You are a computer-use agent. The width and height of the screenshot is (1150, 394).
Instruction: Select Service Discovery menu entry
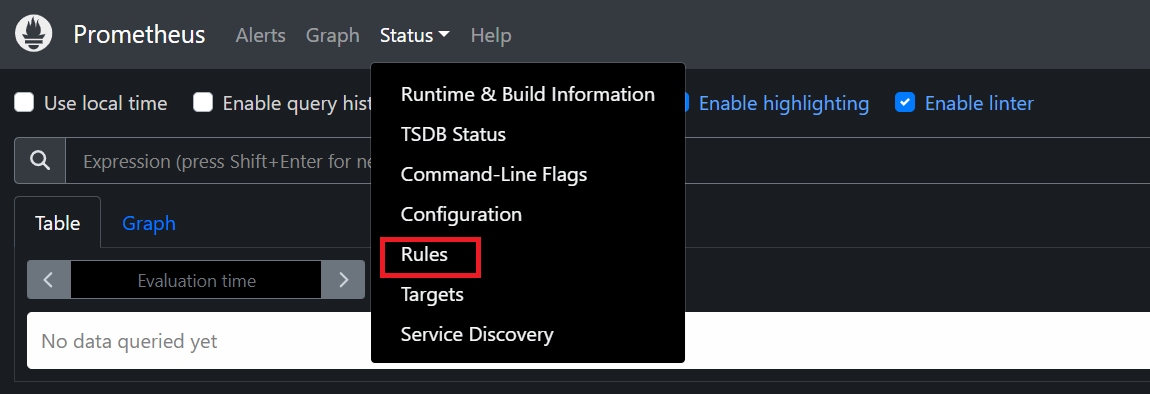click(x=477, y=335)
